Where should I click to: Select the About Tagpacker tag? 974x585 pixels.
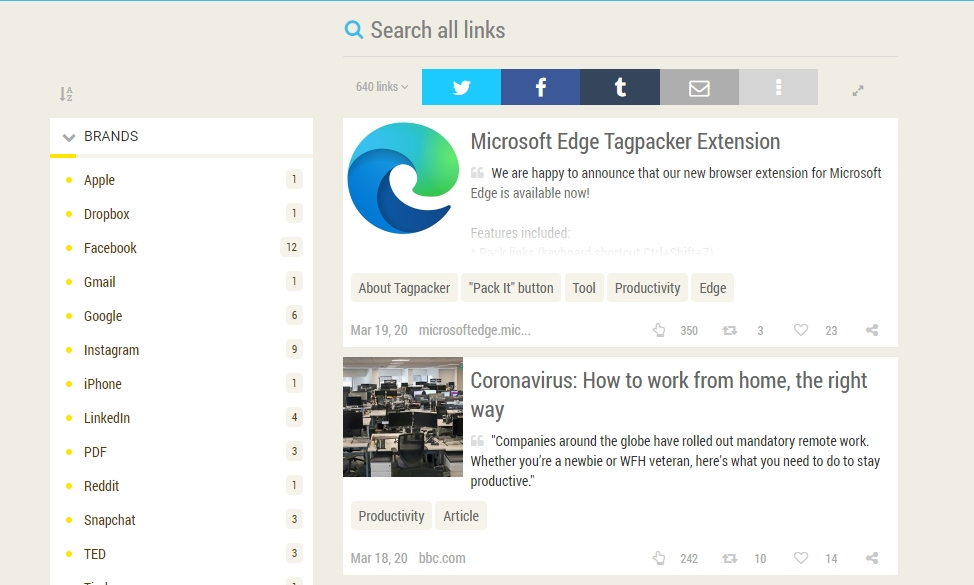[404, 288]
